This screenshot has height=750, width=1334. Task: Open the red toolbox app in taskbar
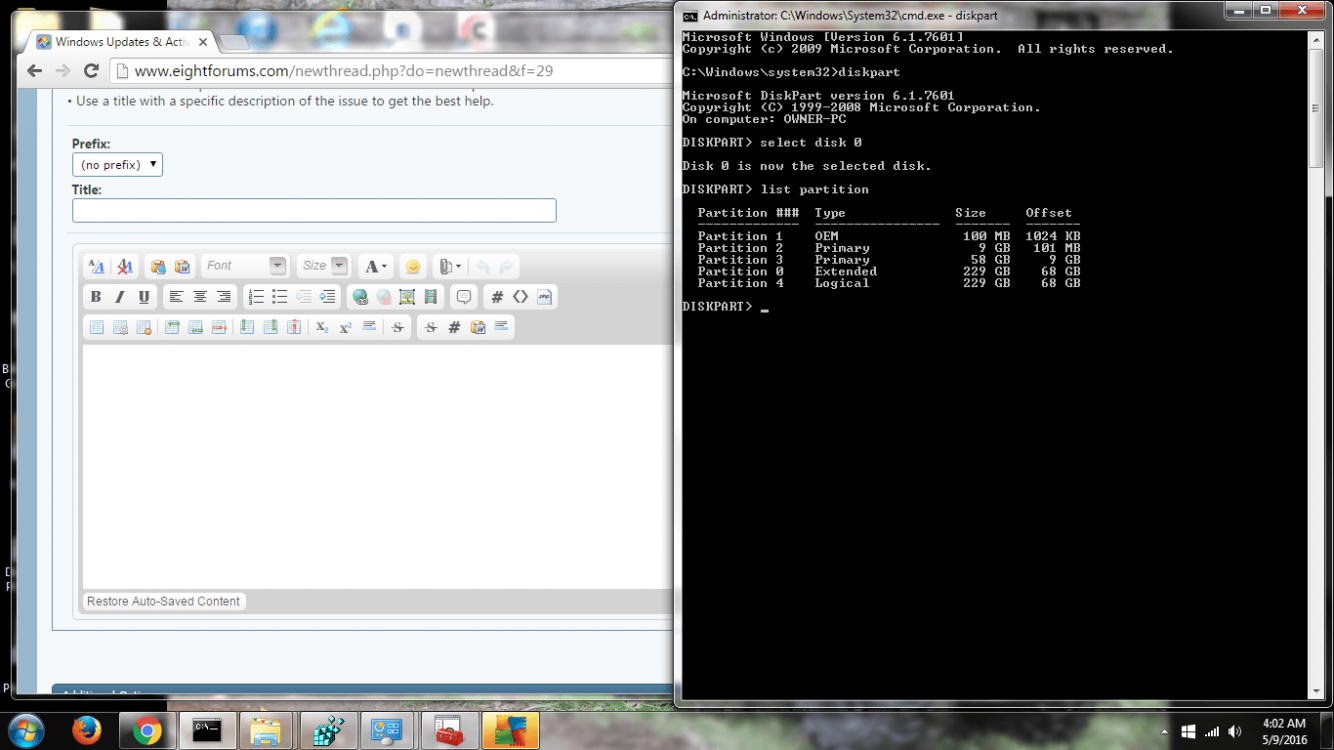[x=448, y=731]
